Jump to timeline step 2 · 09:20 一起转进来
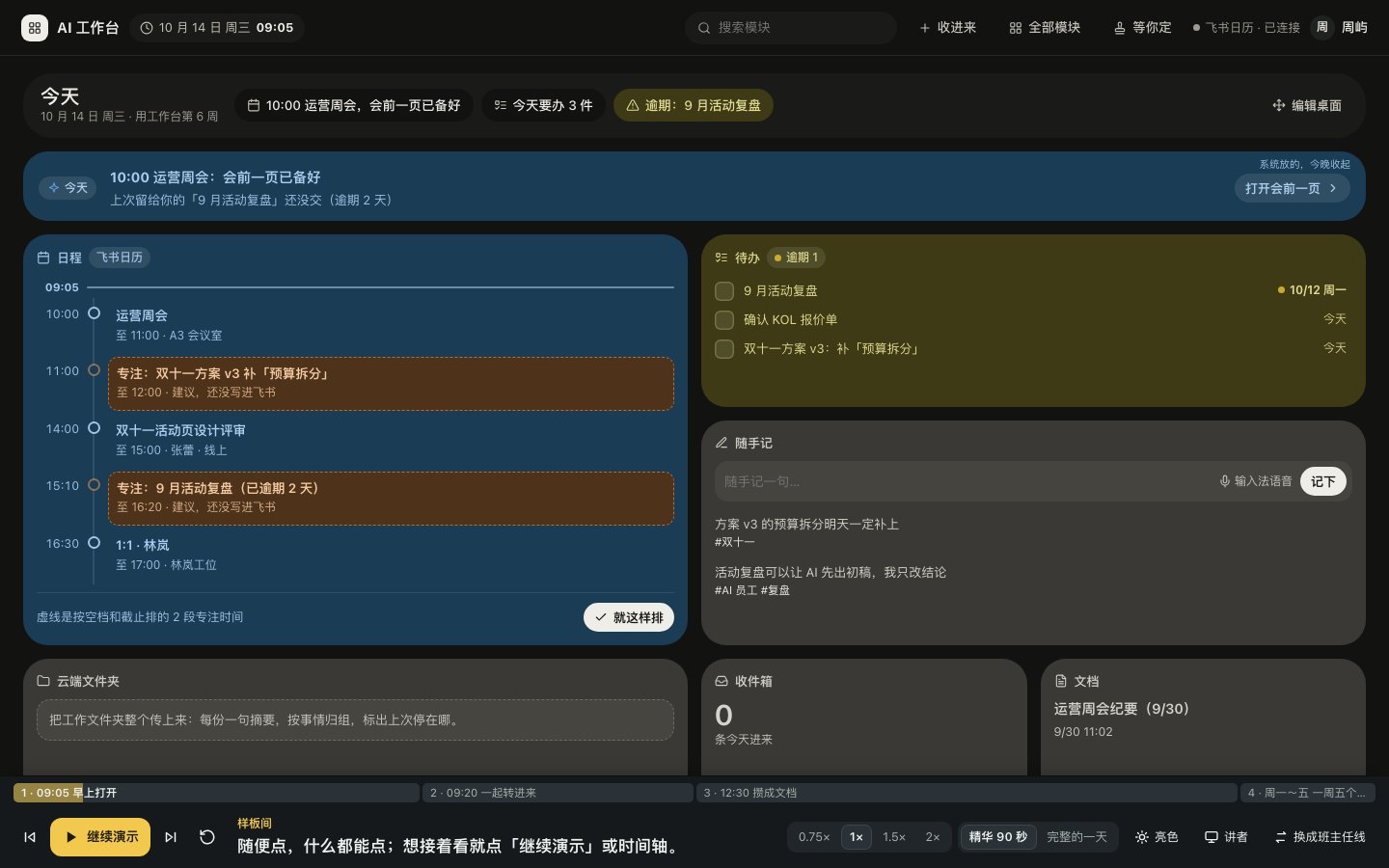1389x868 pixels. (558, 793)
